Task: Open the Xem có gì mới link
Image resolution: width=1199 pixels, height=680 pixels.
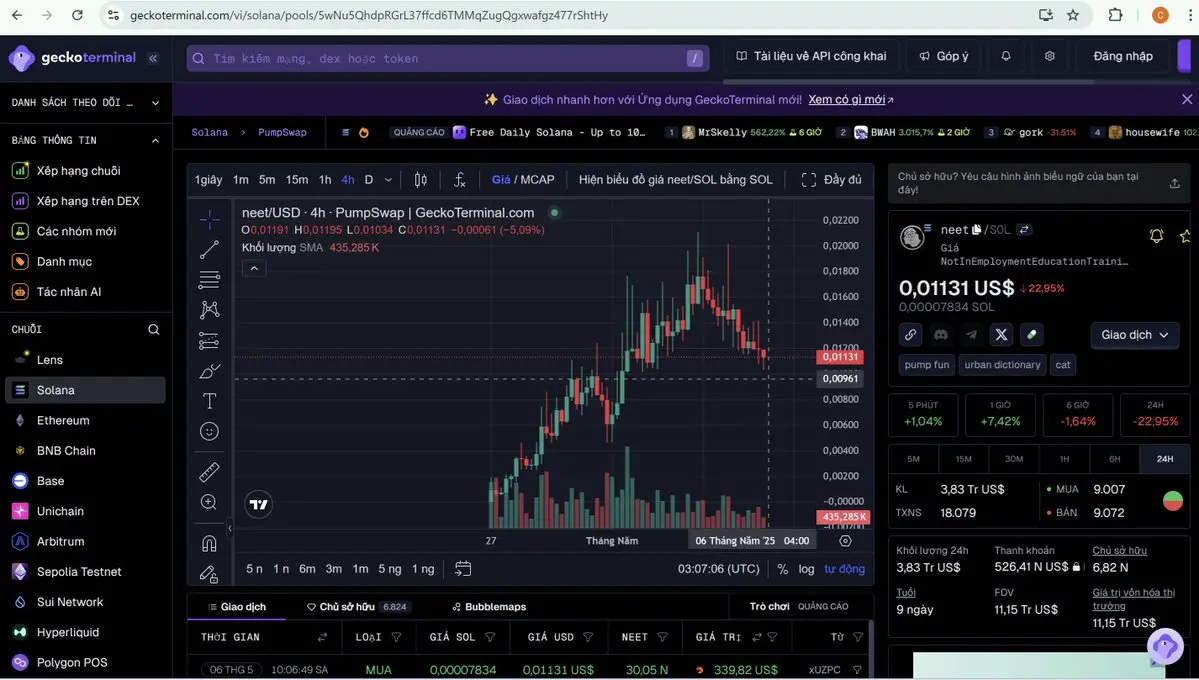Action: (850, 99)
